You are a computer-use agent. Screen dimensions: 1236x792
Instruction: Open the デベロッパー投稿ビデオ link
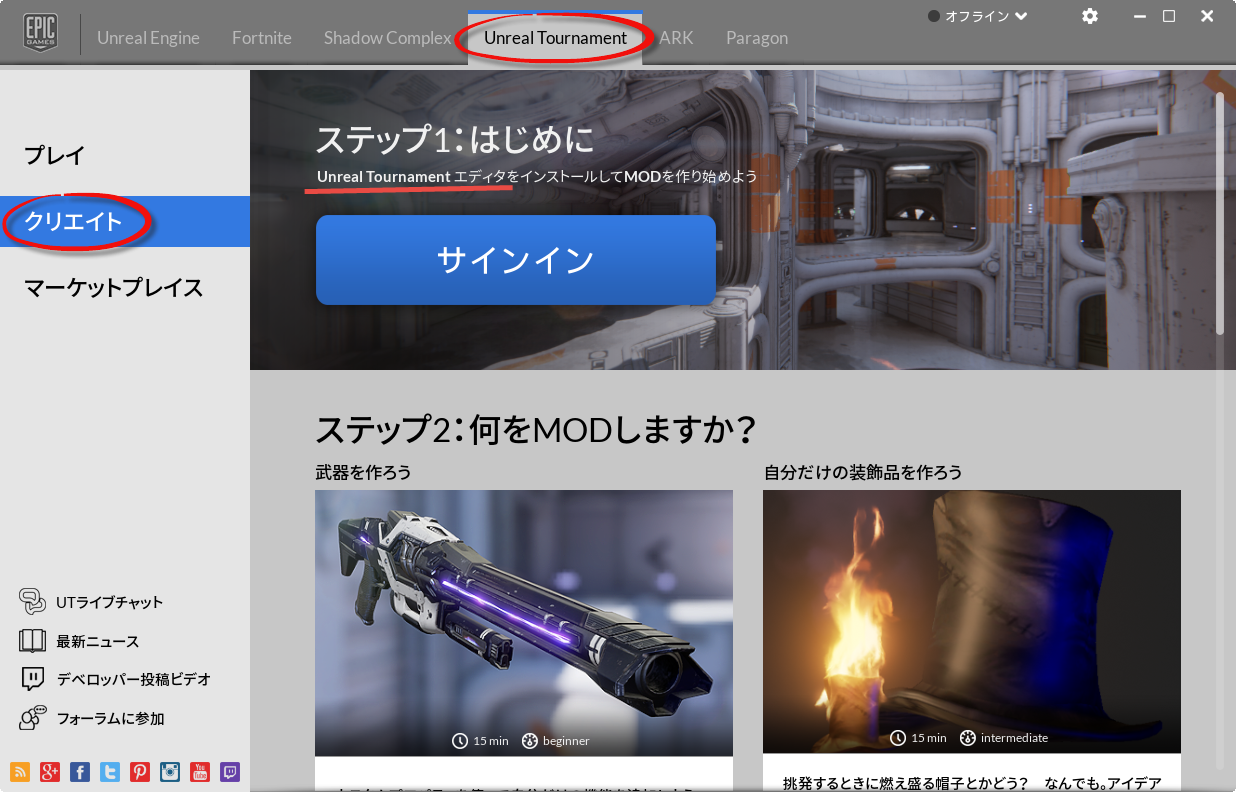click(x=134, y=679)
